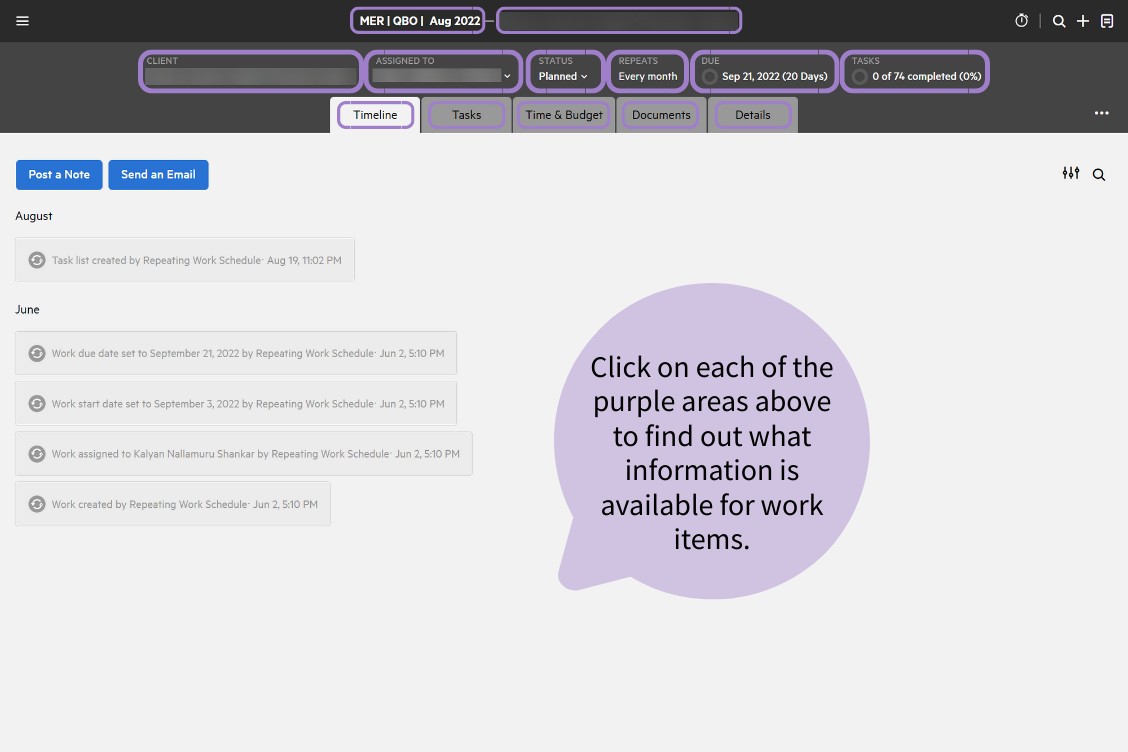
Task: Select the MER | QBO | Aug 2022 title field
Action: [x=417, y=20]
